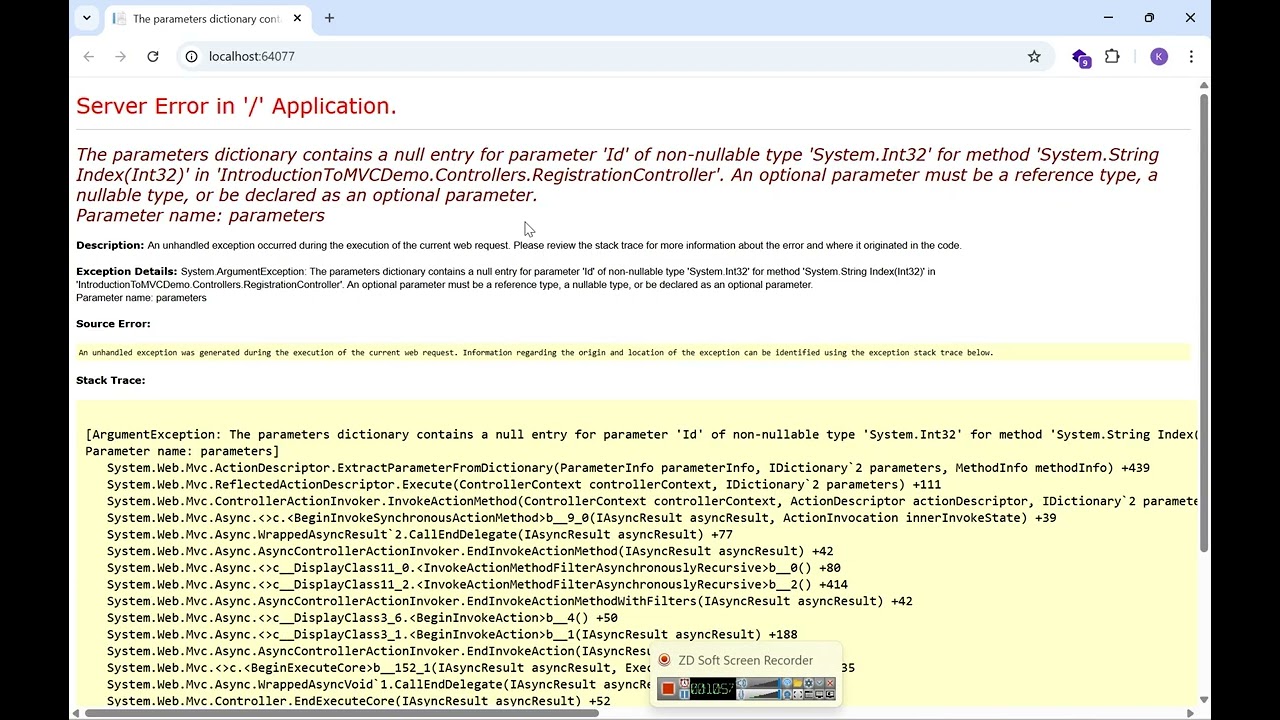Screen dimensions: 1280x720
Task: Toggle the recorder webcam icon
Action: click(x=787, y=694)
